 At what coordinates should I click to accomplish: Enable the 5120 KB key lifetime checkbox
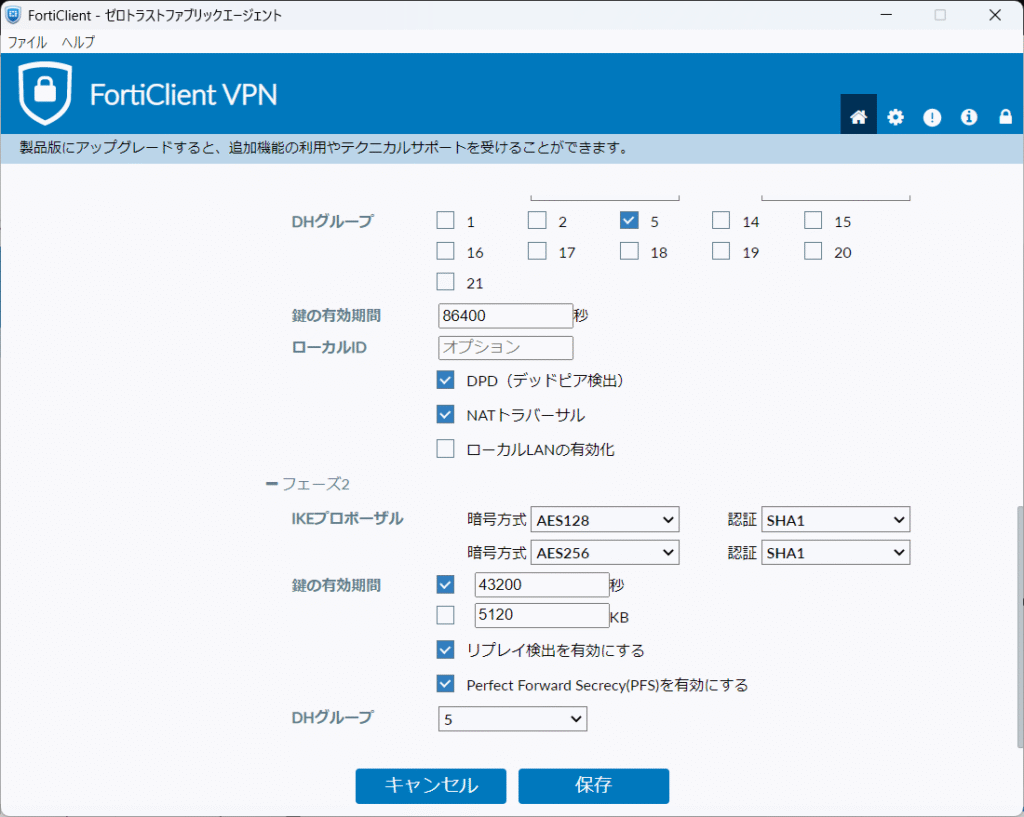click(445, 615)
